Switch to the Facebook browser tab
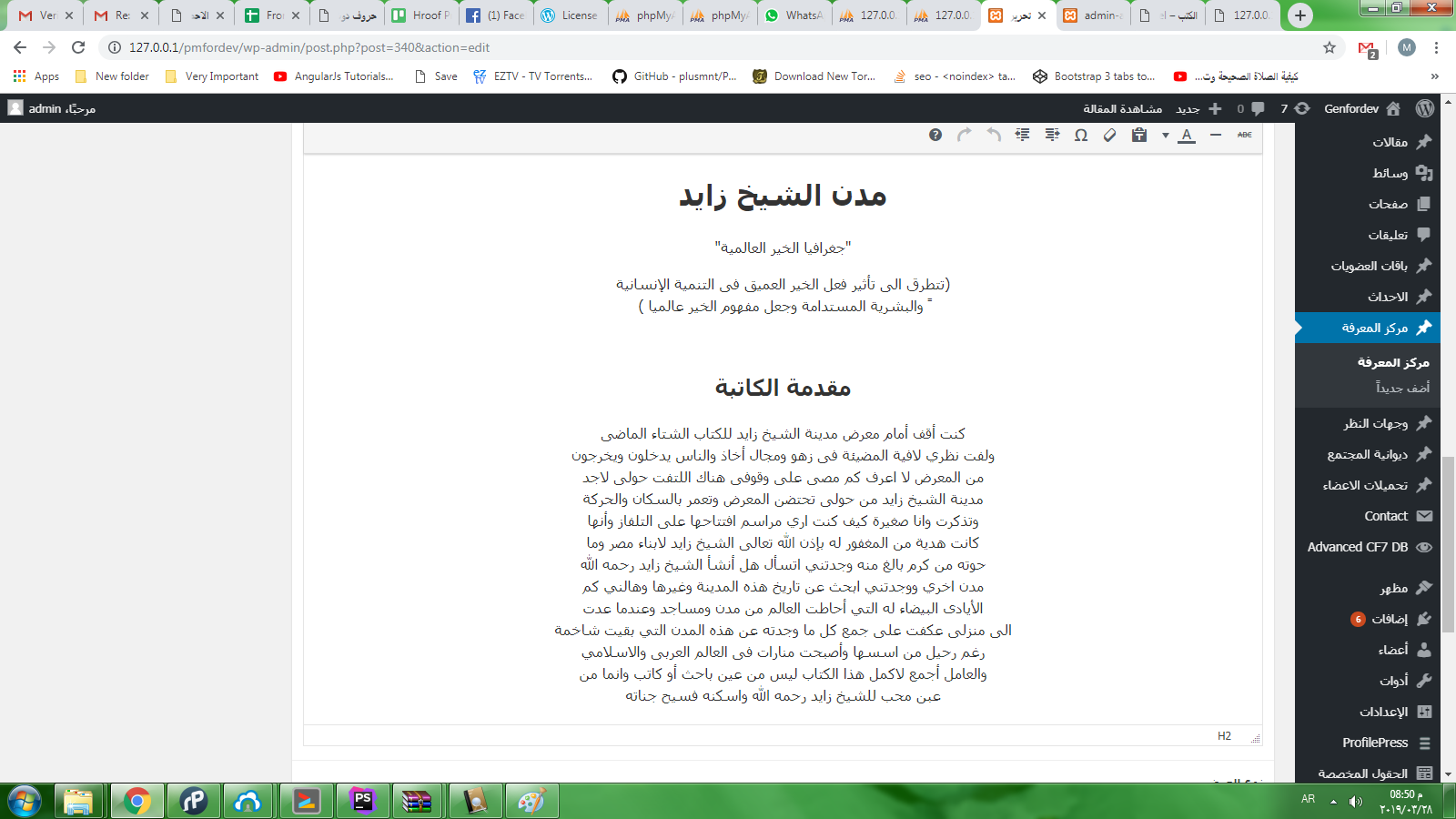This screenshot has width=1456, height=819. (495, 15)
